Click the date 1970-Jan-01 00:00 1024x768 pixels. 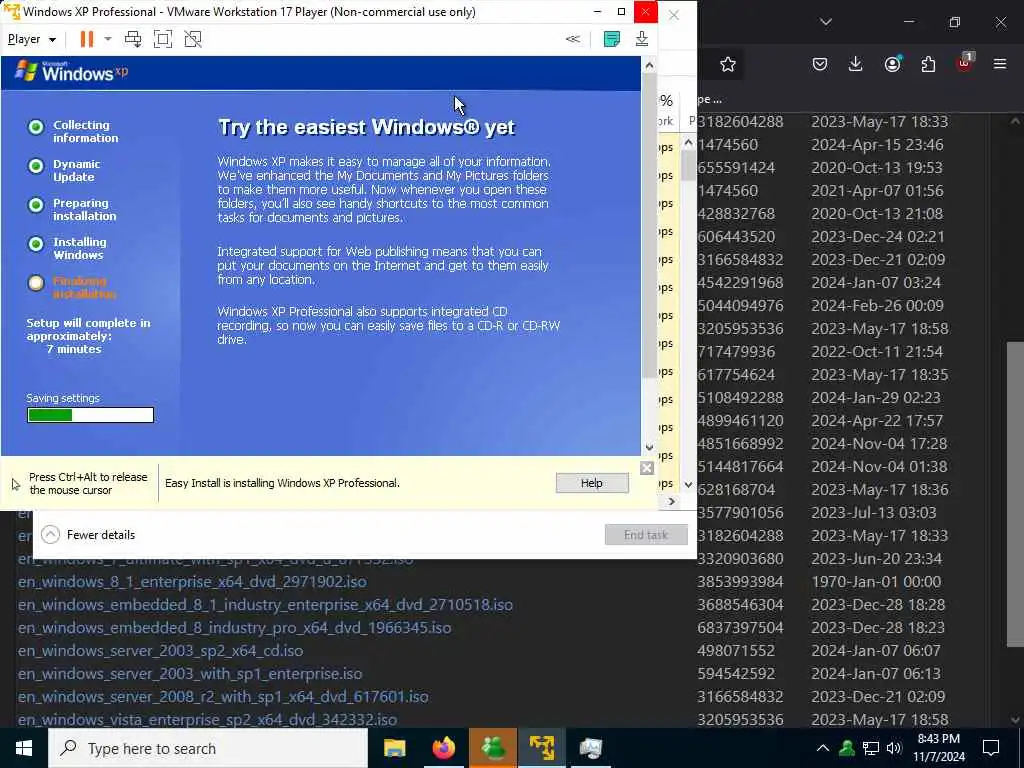(876, 582)
